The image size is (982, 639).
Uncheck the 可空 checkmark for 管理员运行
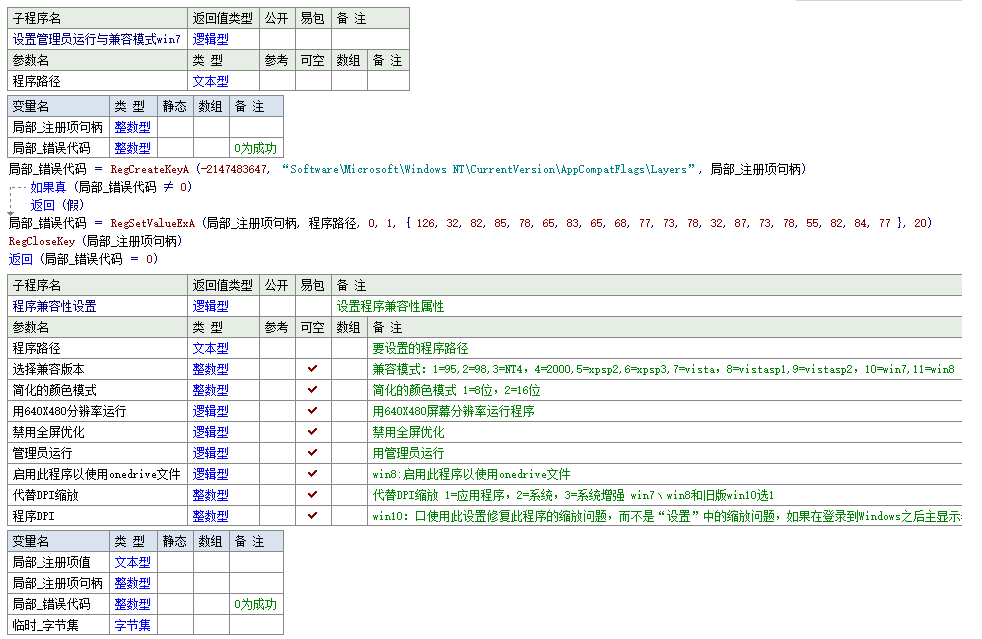tap(313, 453)
